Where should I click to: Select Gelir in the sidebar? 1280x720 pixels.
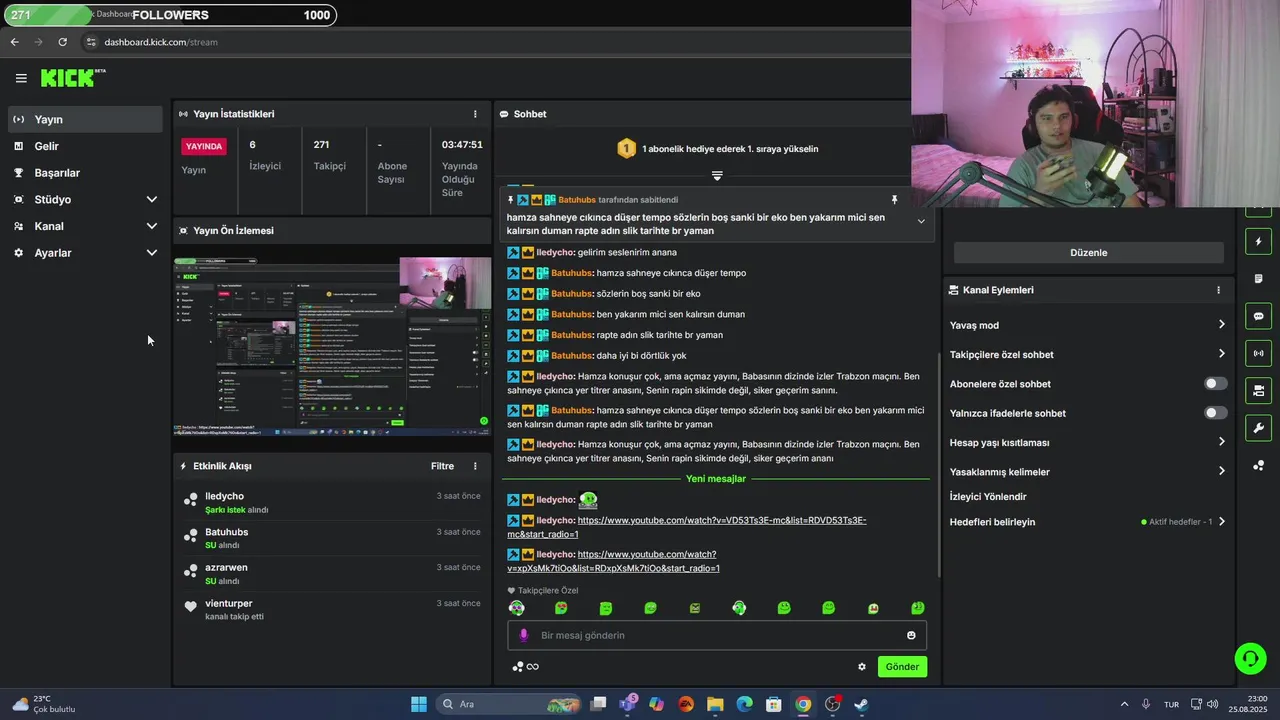click(x=85, y=146)
